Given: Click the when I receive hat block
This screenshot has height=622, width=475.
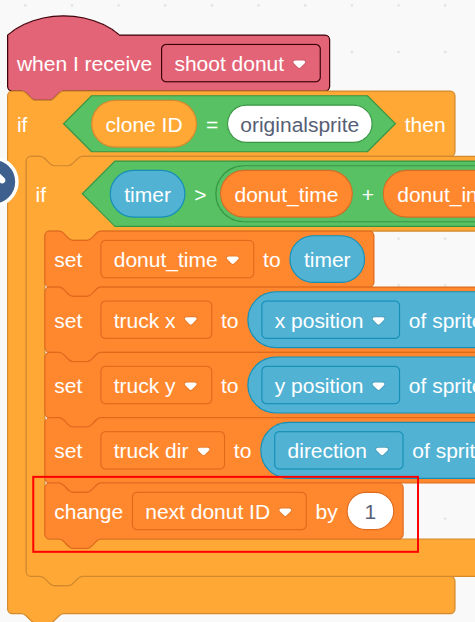Looking at the screenshot, I should click(84, 63).
